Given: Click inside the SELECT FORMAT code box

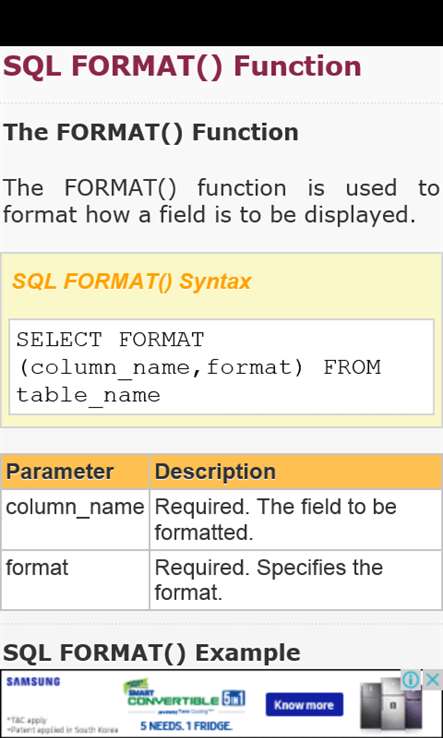Looking at the screenshot, I should click(x=221, y=367).
